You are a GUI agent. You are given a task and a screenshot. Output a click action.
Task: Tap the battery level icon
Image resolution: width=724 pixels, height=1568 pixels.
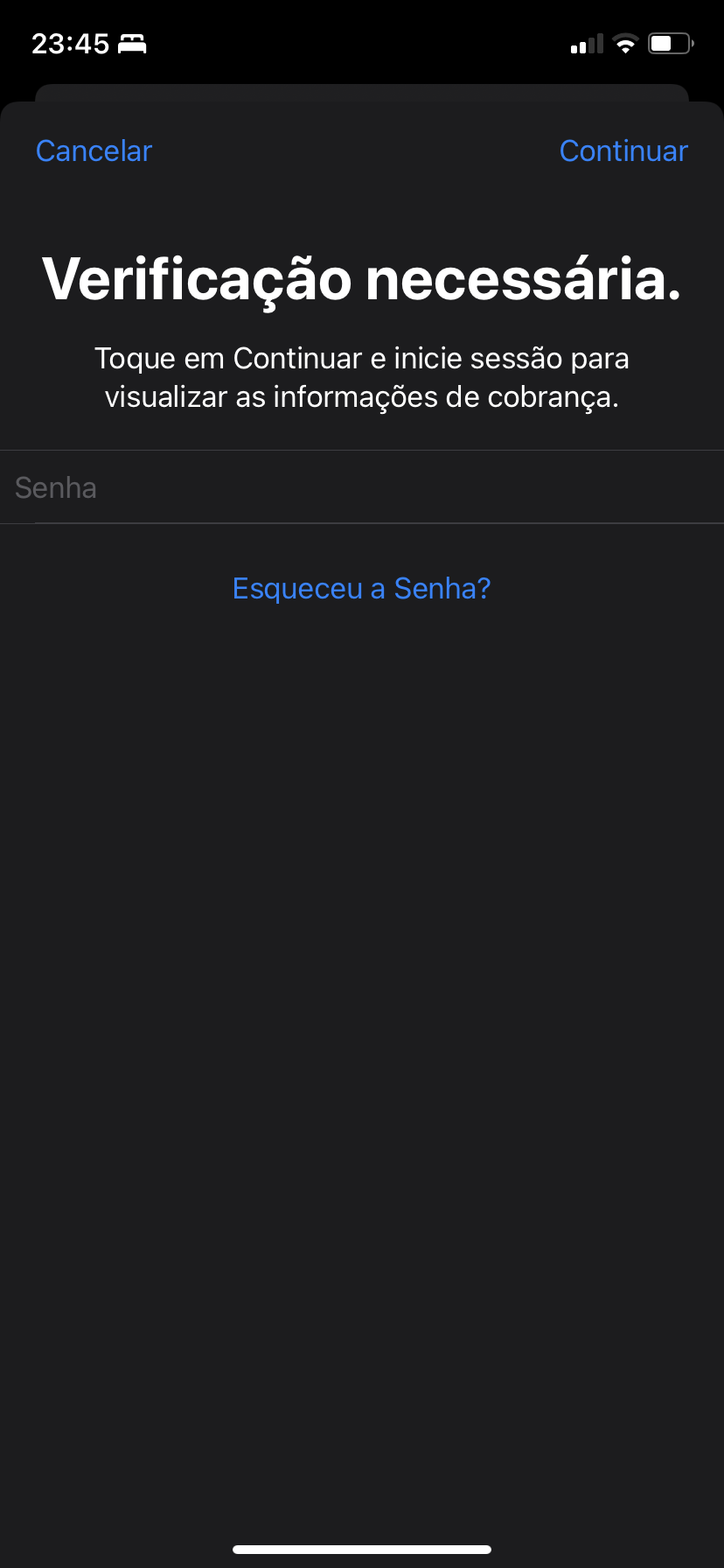670,44
